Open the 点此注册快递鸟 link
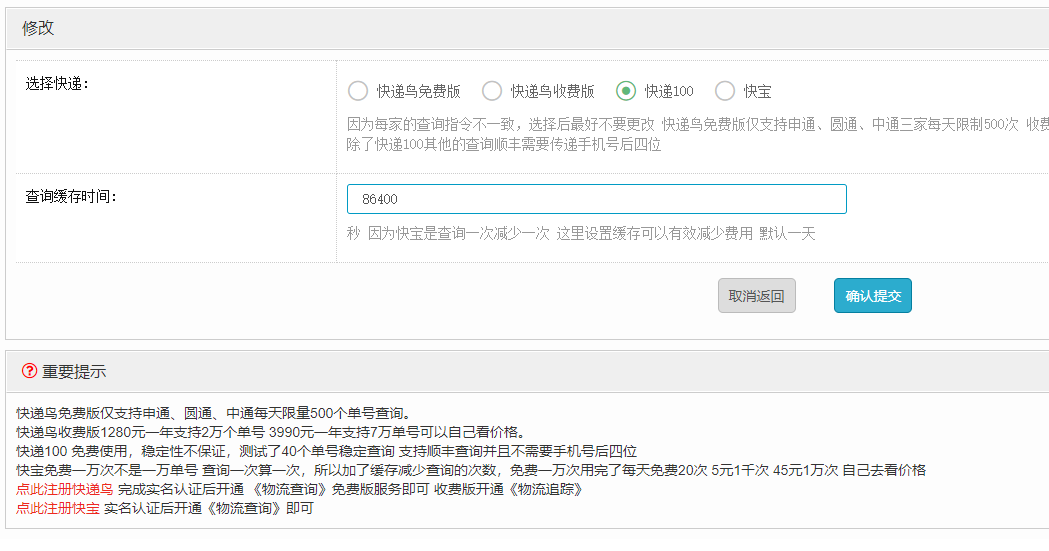The width and height of the screenshot is (1049, 551). click(x=64, y=489)
